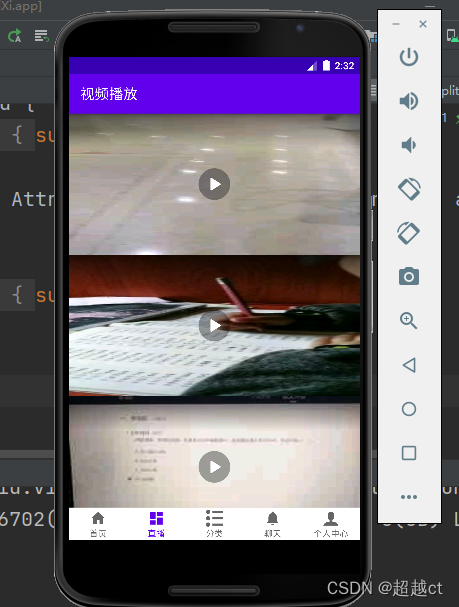The image size is (459, 607).
Task: Play the first video with the floor thumbnail
Action: [214, 184]
